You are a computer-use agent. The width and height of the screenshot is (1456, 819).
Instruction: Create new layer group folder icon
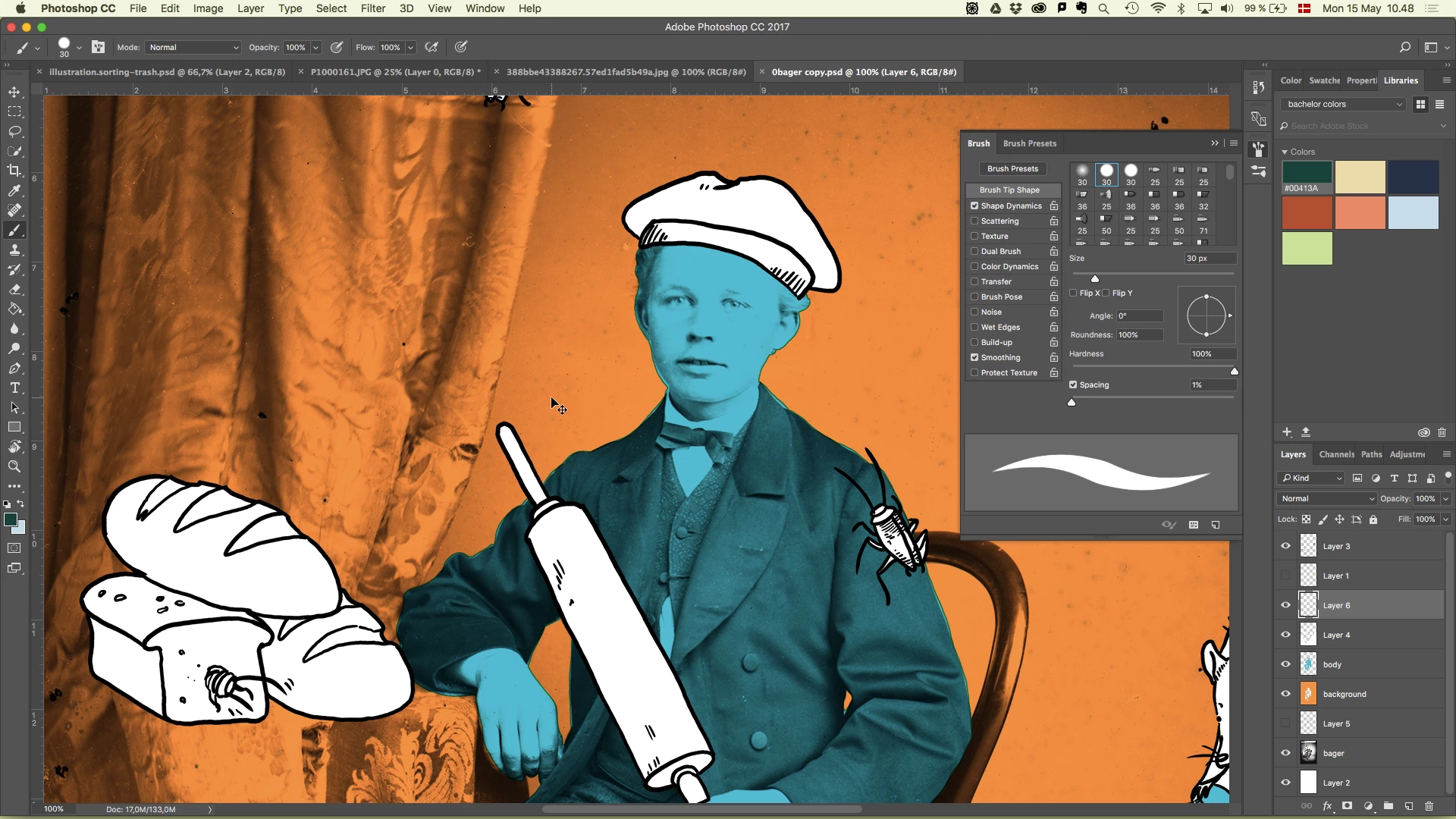[1388, 806]
